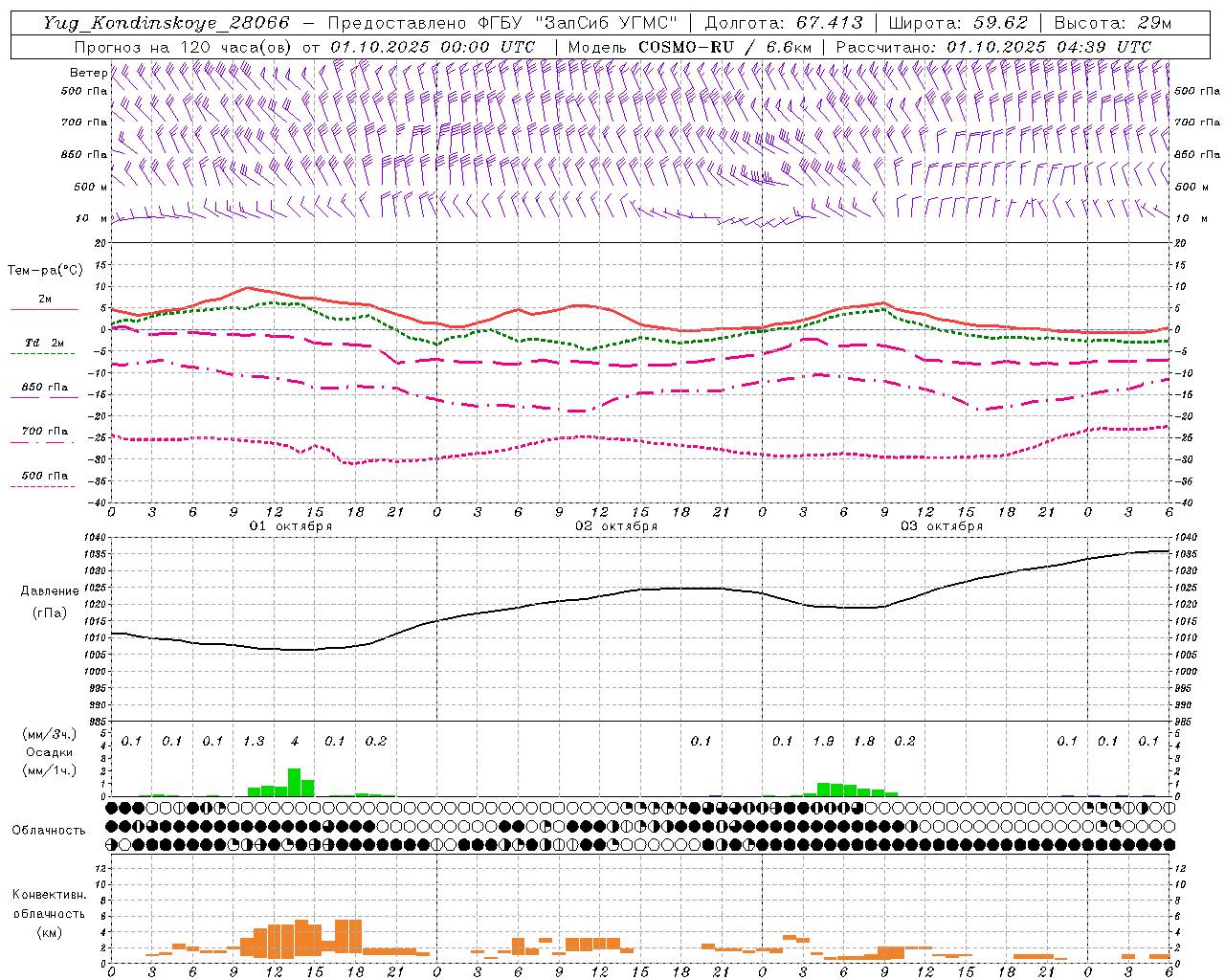The image size is (1225, 980).
Task: Click the red 2м temperature legend entry
Action: coord(45,303)
